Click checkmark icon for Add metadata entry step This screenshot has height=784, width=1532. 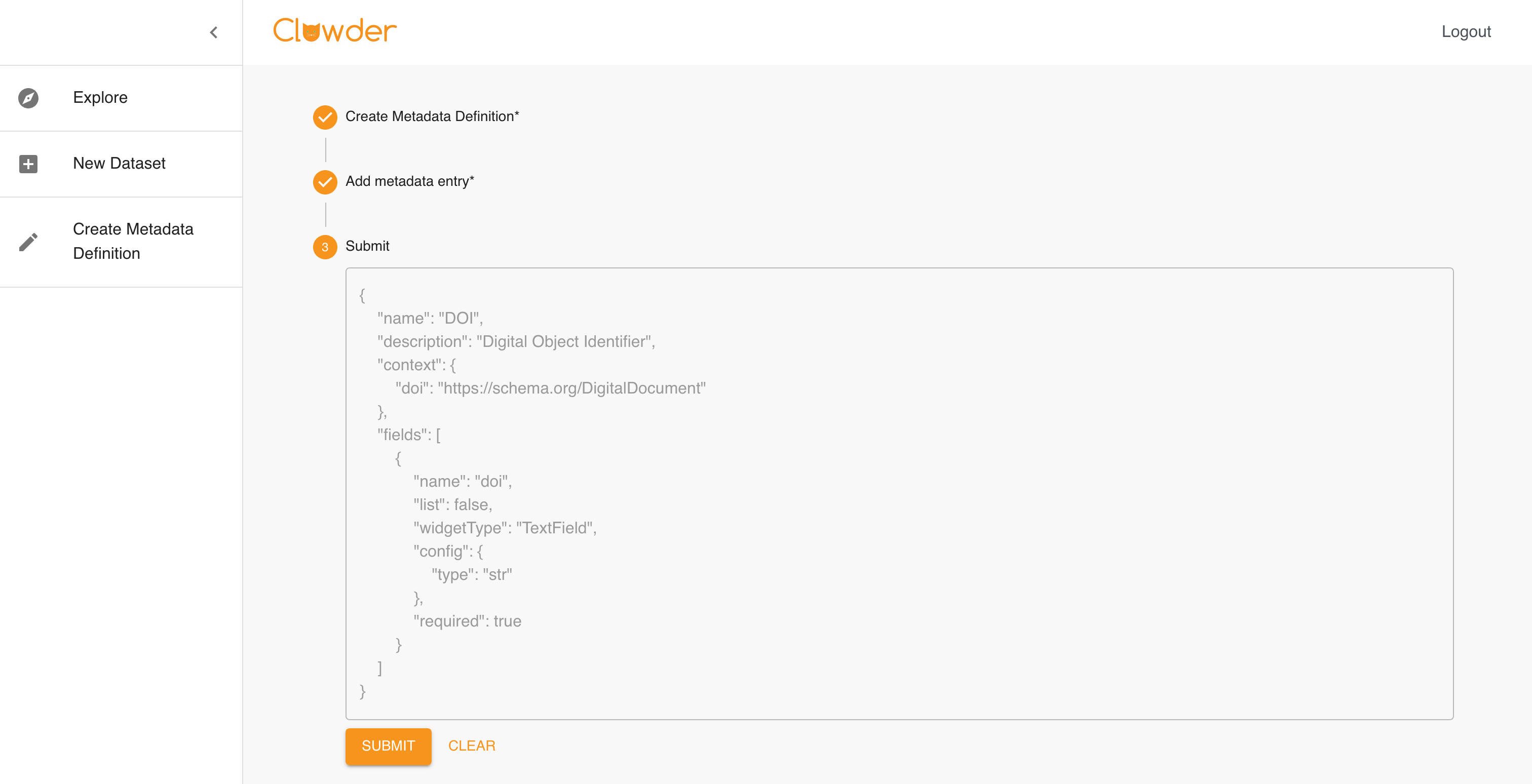tap(325, 182)
